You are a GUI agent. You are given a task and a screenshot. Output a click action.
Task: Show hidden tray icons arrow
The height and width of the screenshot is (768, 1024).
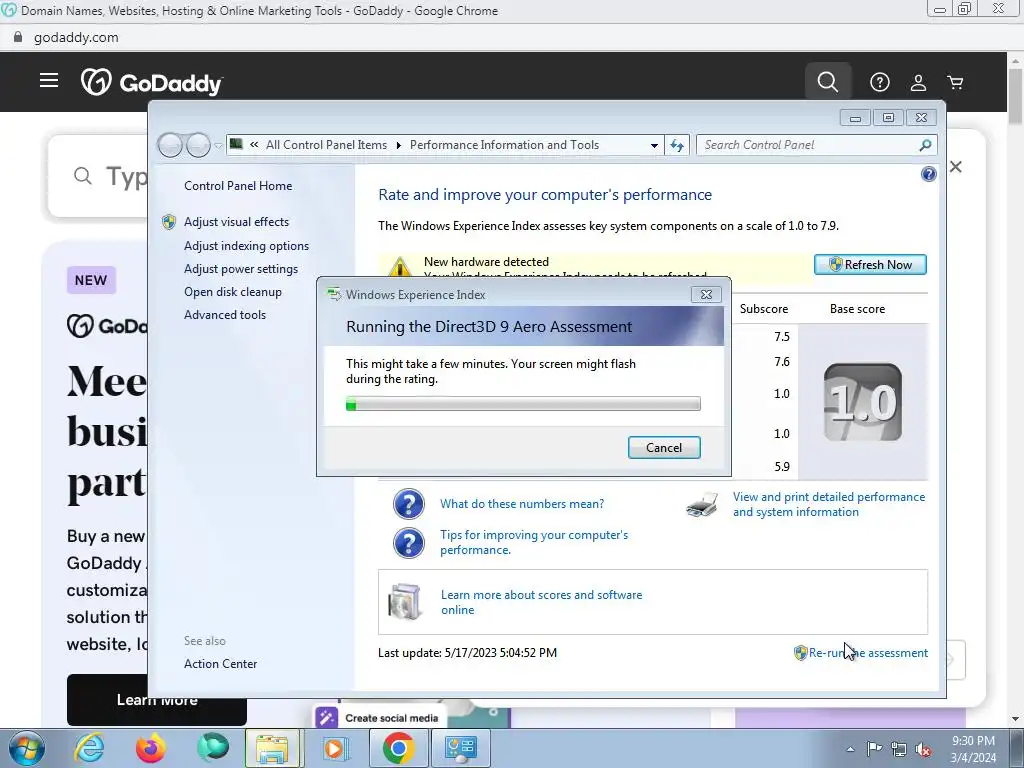click(850, 749)
